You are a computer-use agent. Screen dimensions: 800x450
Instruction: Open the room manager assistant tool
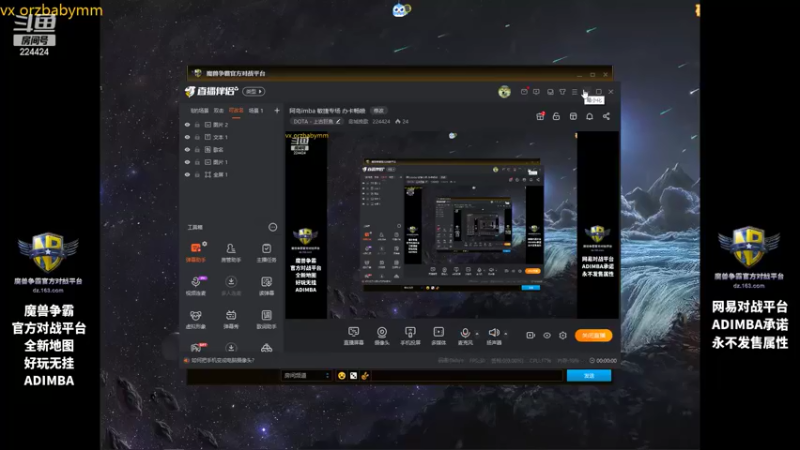(x=231, y=252)
